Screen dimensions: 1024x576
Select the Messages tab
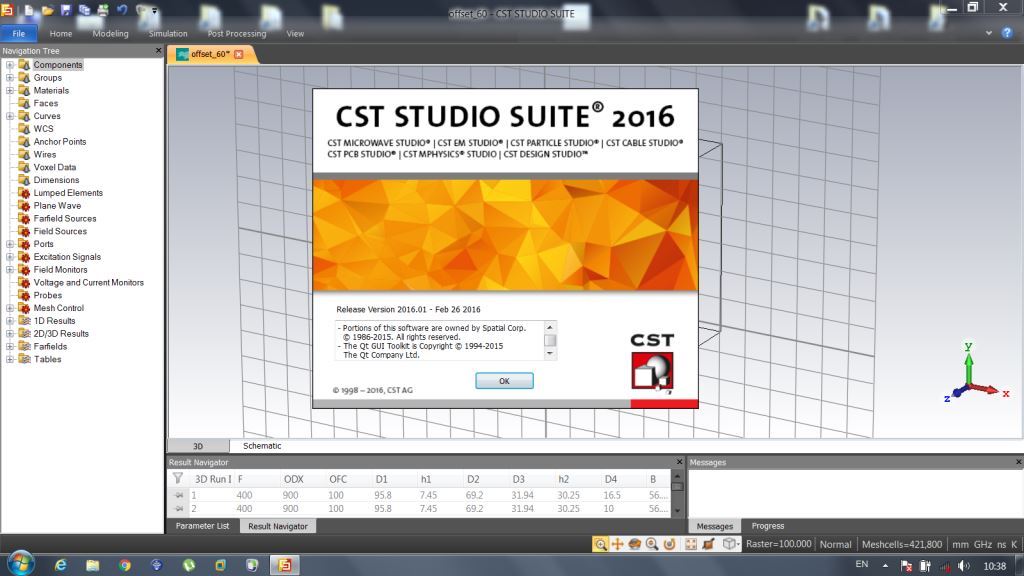pos(714,526)
